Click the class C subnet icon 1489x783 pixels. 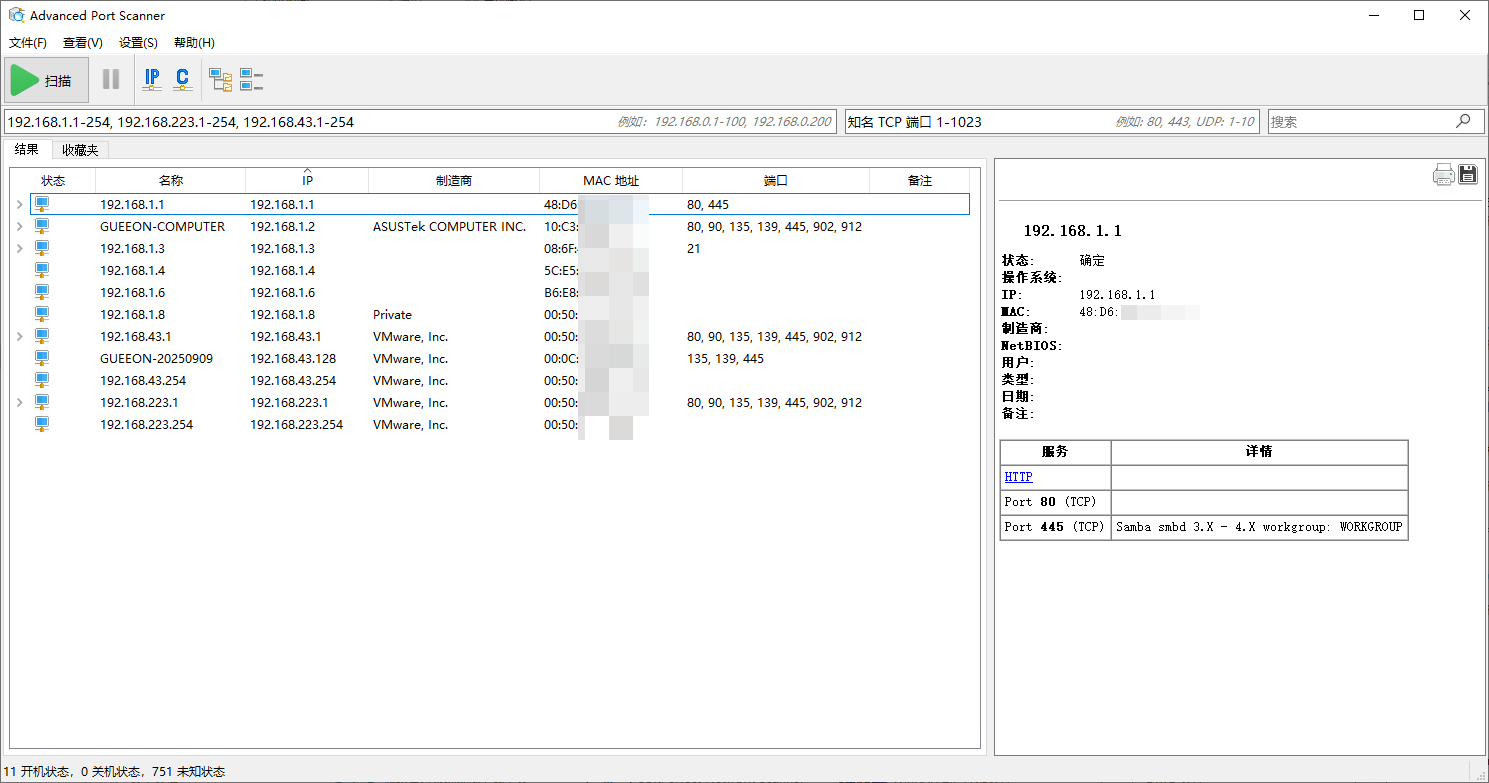point(182,80)
